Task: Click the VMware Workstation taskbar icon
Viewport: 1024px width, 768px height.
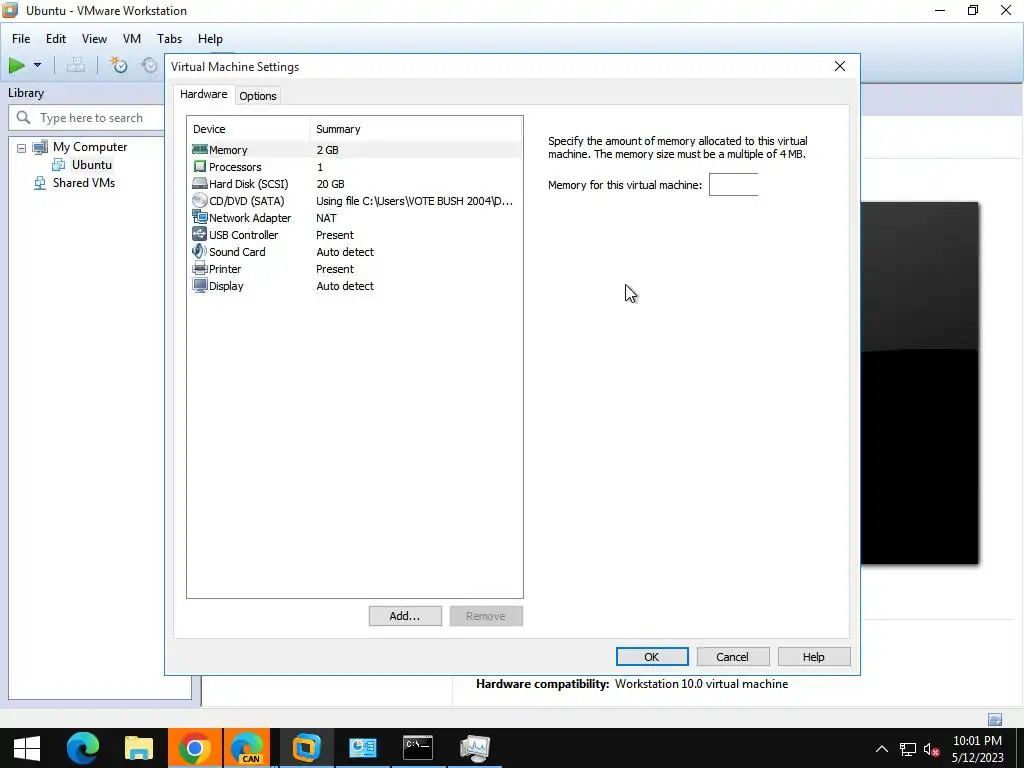Action: (x=306, y=748)
